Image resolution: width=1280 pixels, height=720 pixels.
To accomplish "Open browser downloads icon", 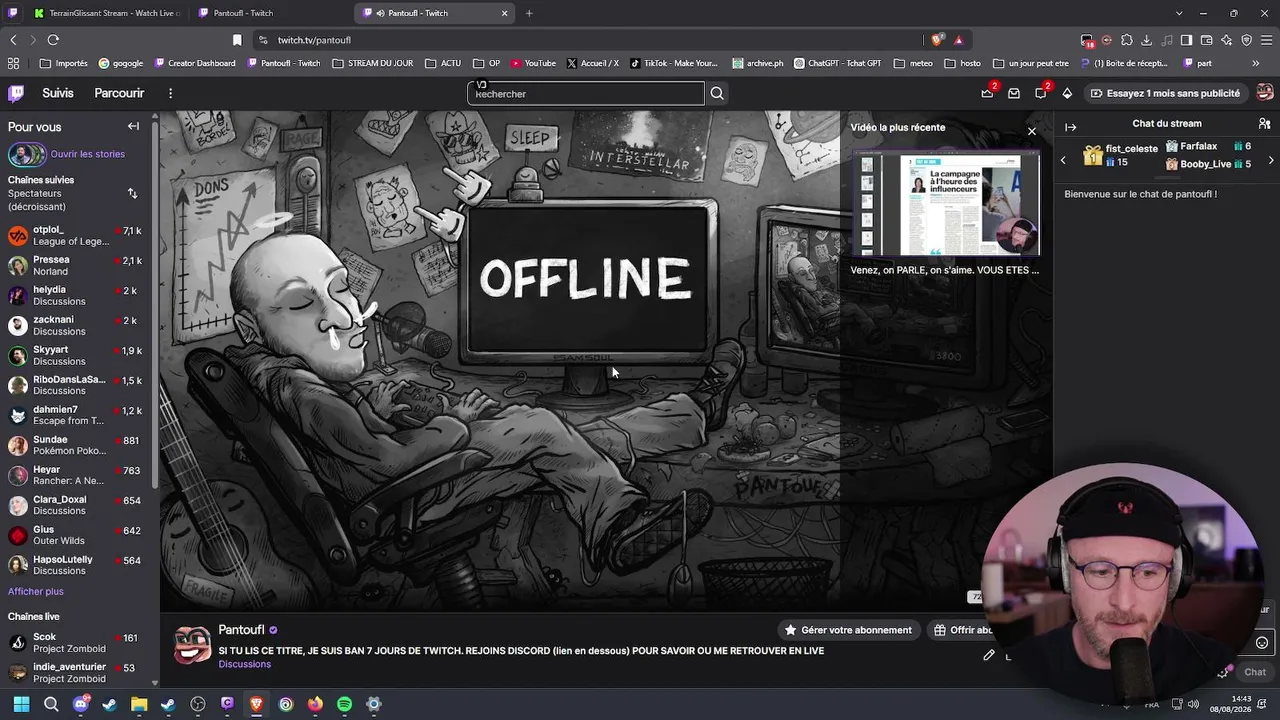I will (x=1146, y=40).
